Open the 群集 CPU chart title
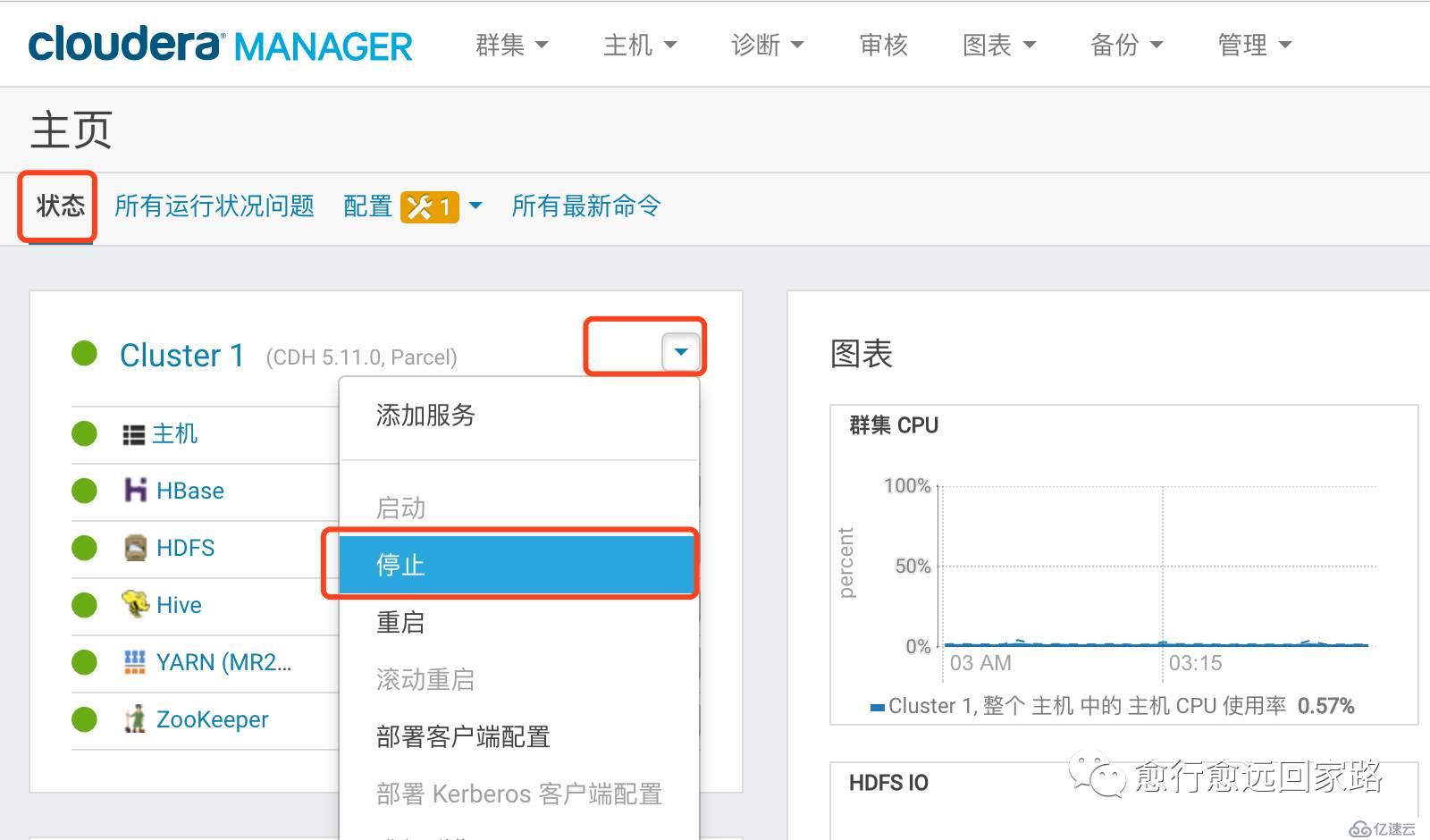1430x840 pixels. click(894, 425)
